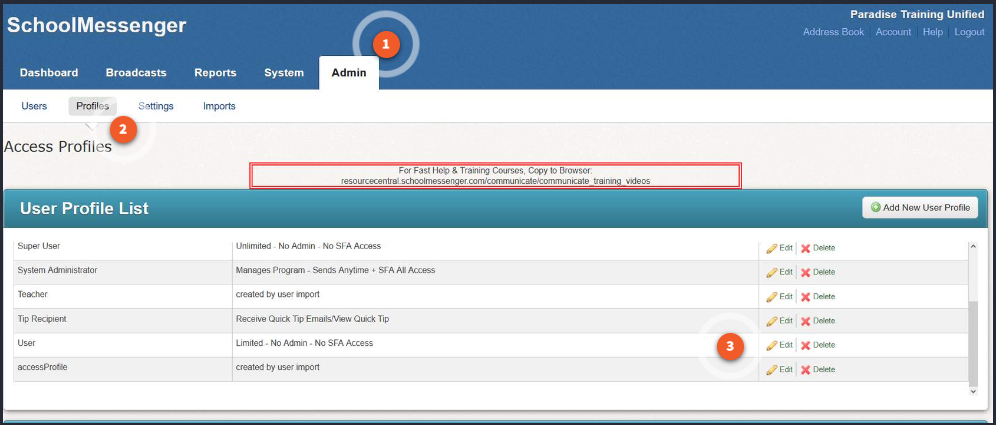Viewport: 996px width, 425px height.
Task: Go to the System tab
Action: coord(284,73)
